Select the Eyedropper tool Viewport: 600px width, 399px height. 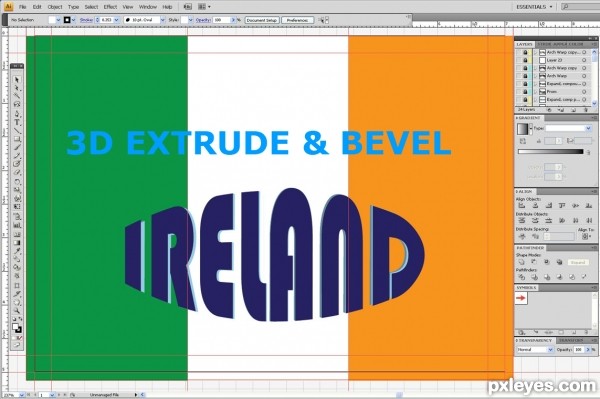click(x=17, y=251)
